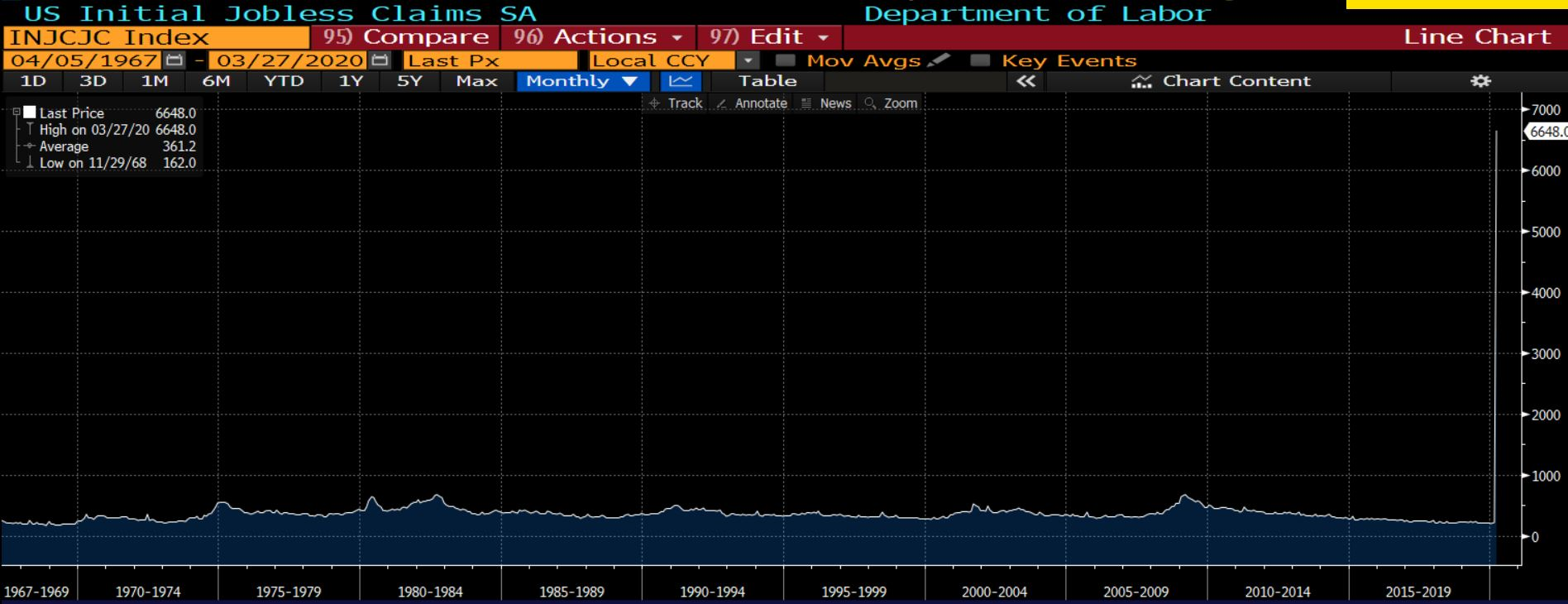Click the Line Chart title label
Viewport: 1568px width, 604px height.
1477,37
